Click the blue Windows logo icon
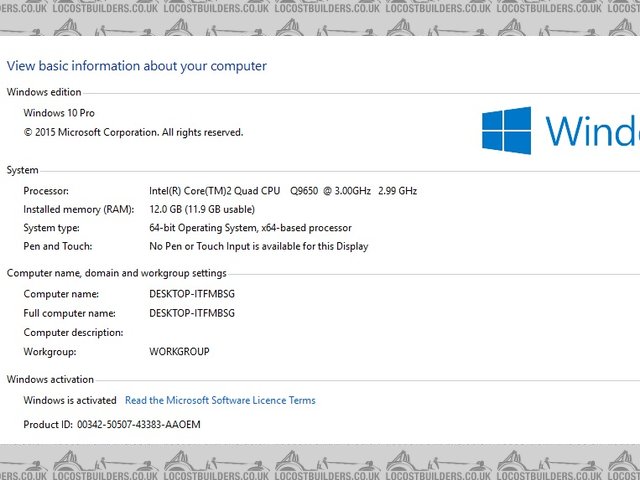 pyautogui.click(x=506, y=131)
